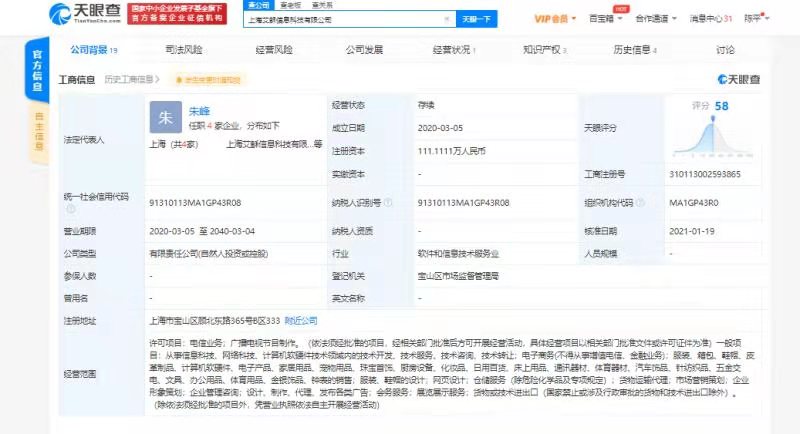Click the red 官方备案企业征信机构 banner
The width and height of the screenshot is (800, 434).
(177, 14)
